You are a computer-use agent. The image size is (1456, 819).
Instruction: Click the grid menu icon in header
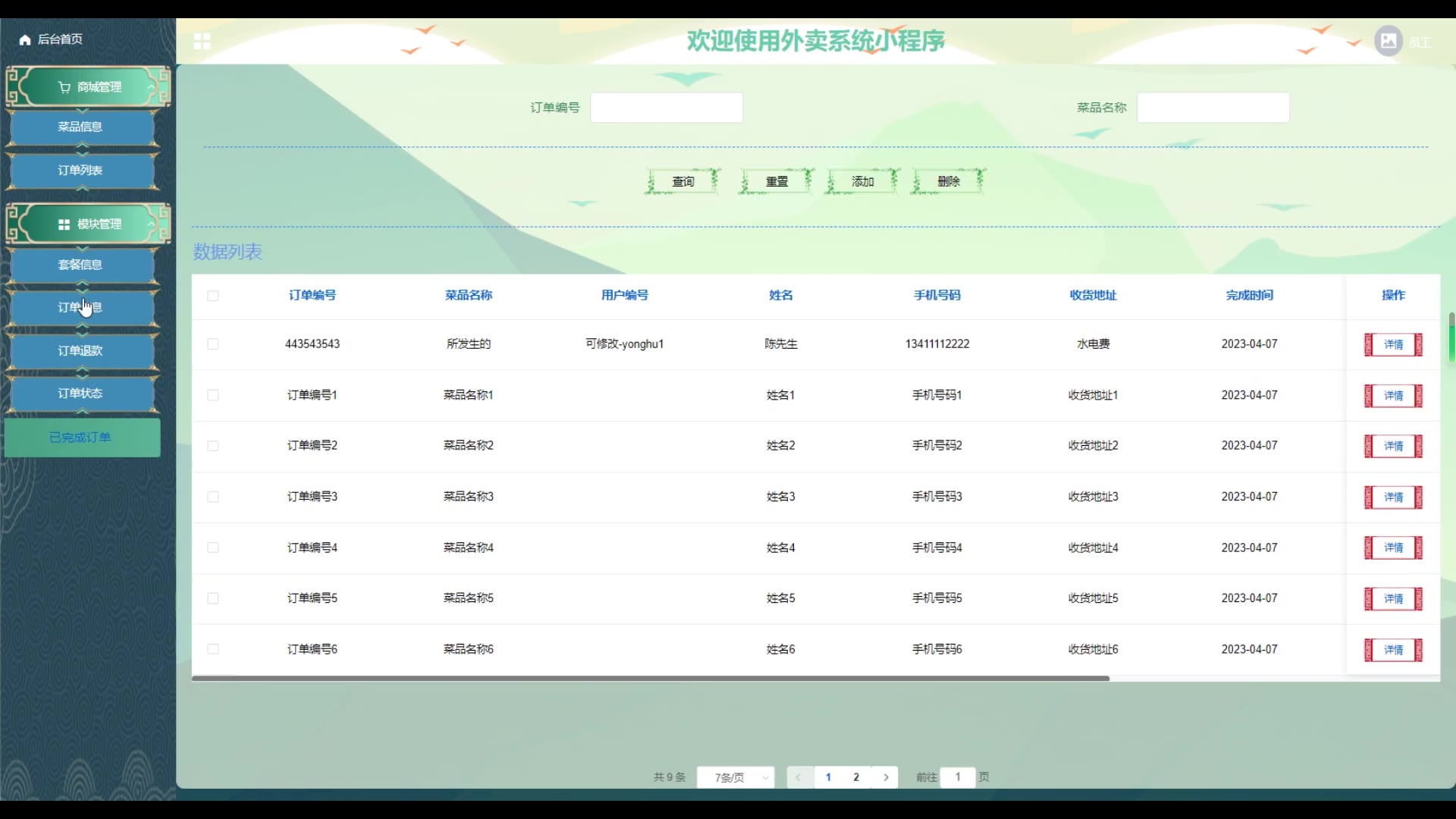pos(202,41)
